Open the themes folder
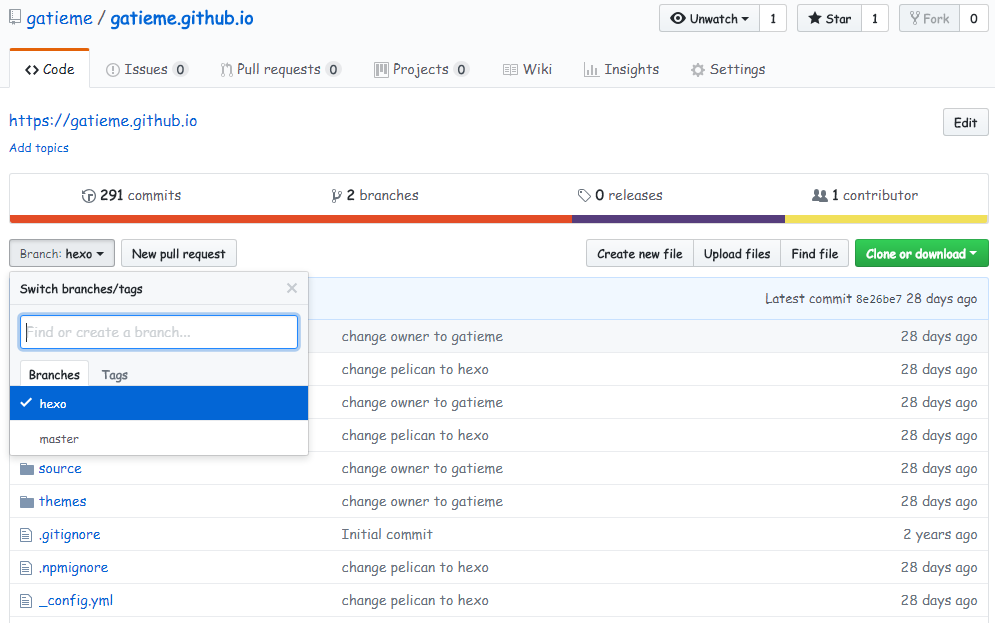The image size is (995, 623). [x=63, y=502]
